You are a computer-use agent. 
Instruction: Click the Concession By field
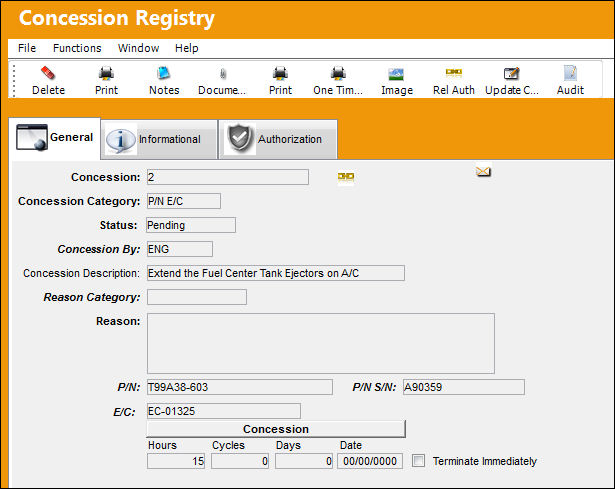click(180, 249)
